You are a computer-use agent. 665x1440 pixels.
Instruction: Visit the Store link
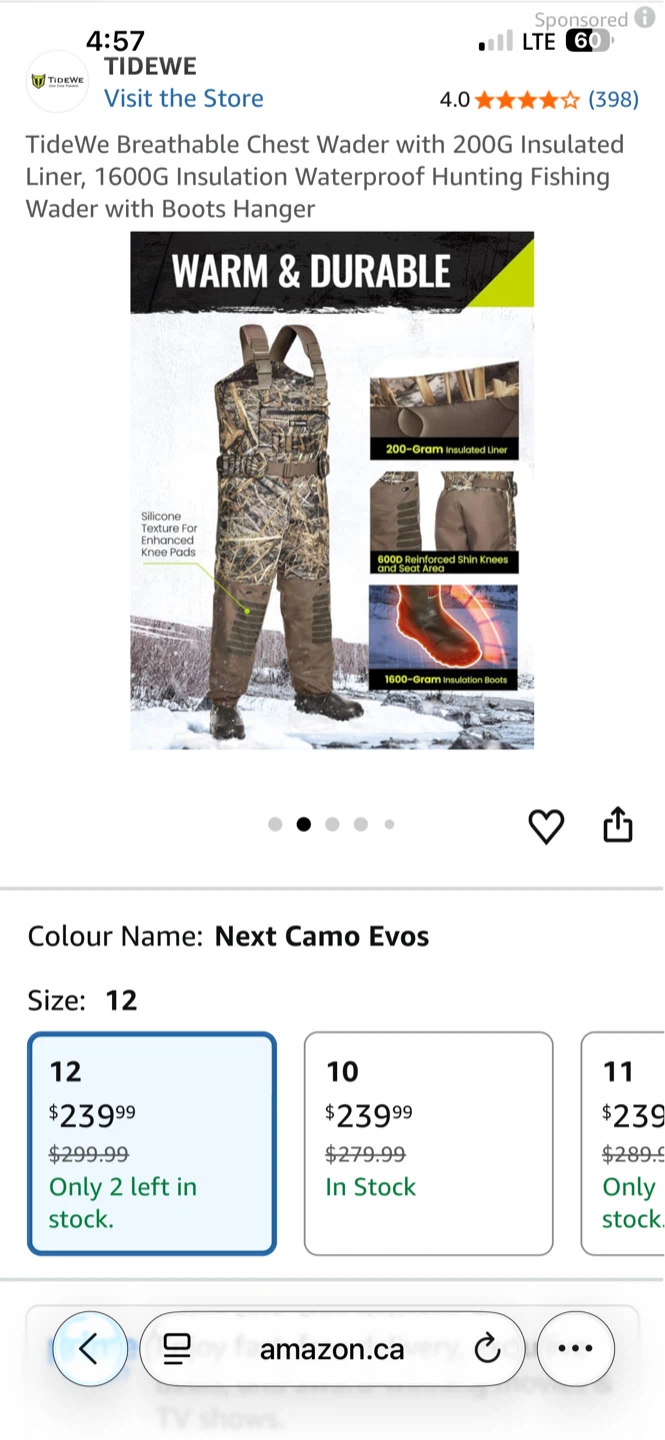pos(184,98)
